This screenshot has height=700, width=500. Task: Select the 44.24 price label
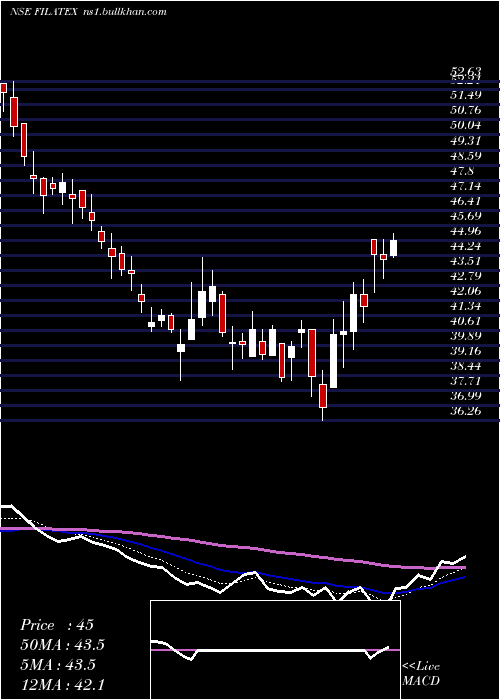[465, 246]
